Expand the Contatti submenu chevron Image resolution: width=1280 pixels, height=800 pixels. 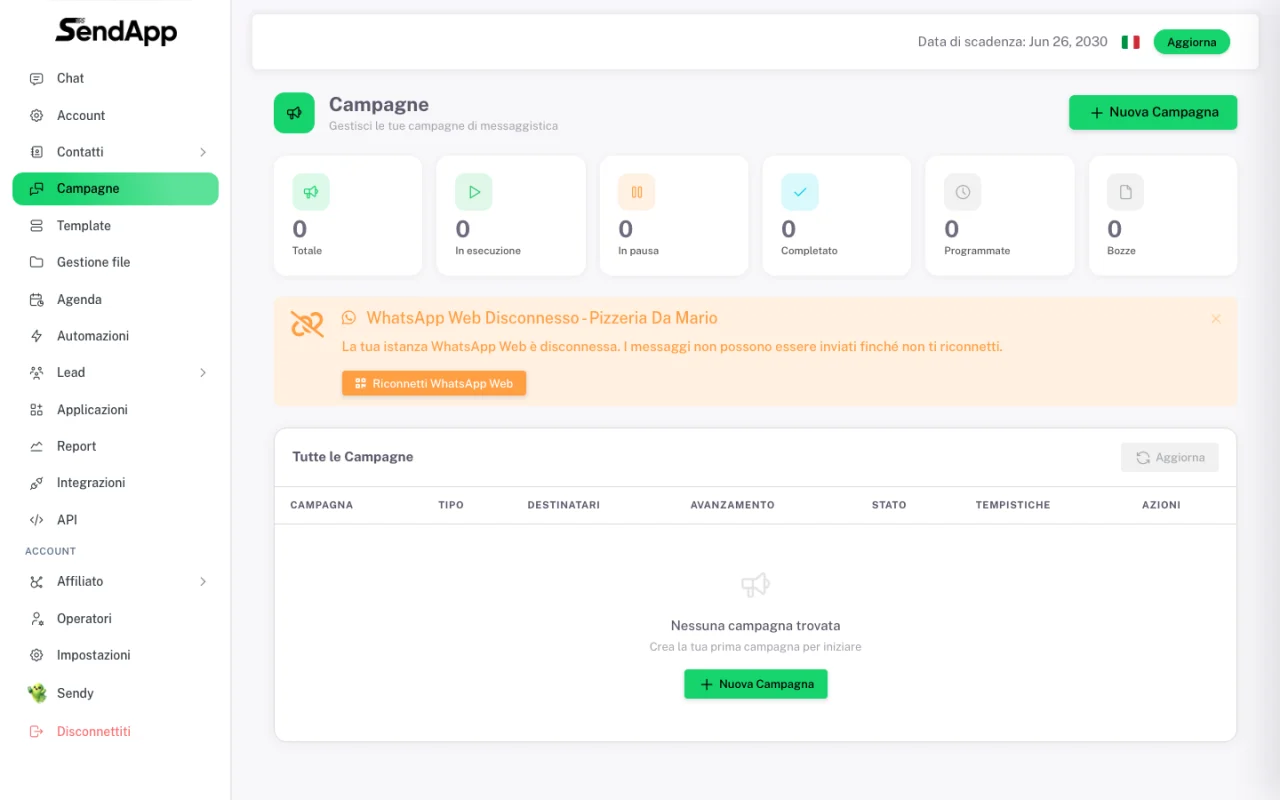(203, 152)
